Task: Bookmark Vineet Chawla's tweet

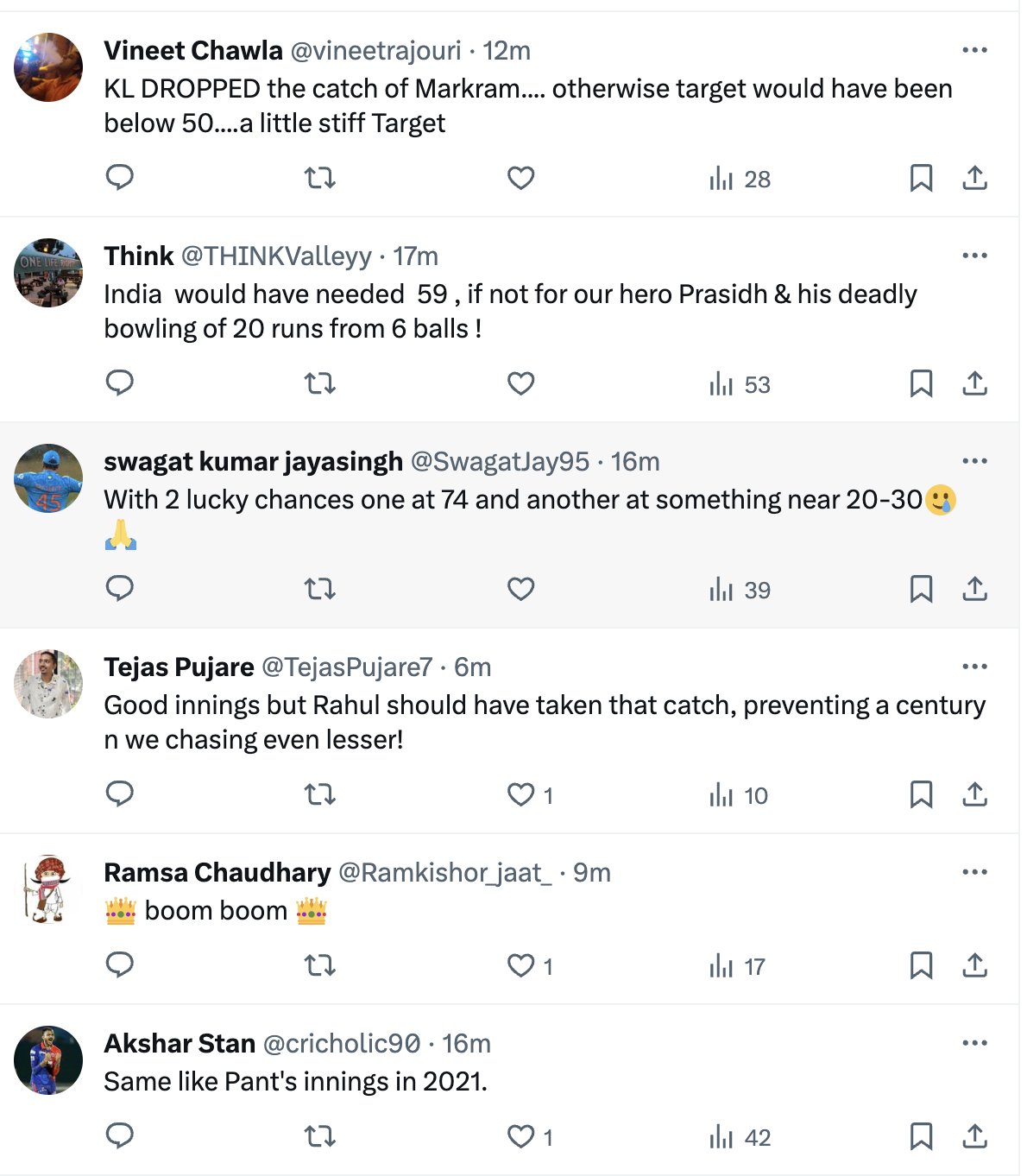Action: click(x=921, y=178)
